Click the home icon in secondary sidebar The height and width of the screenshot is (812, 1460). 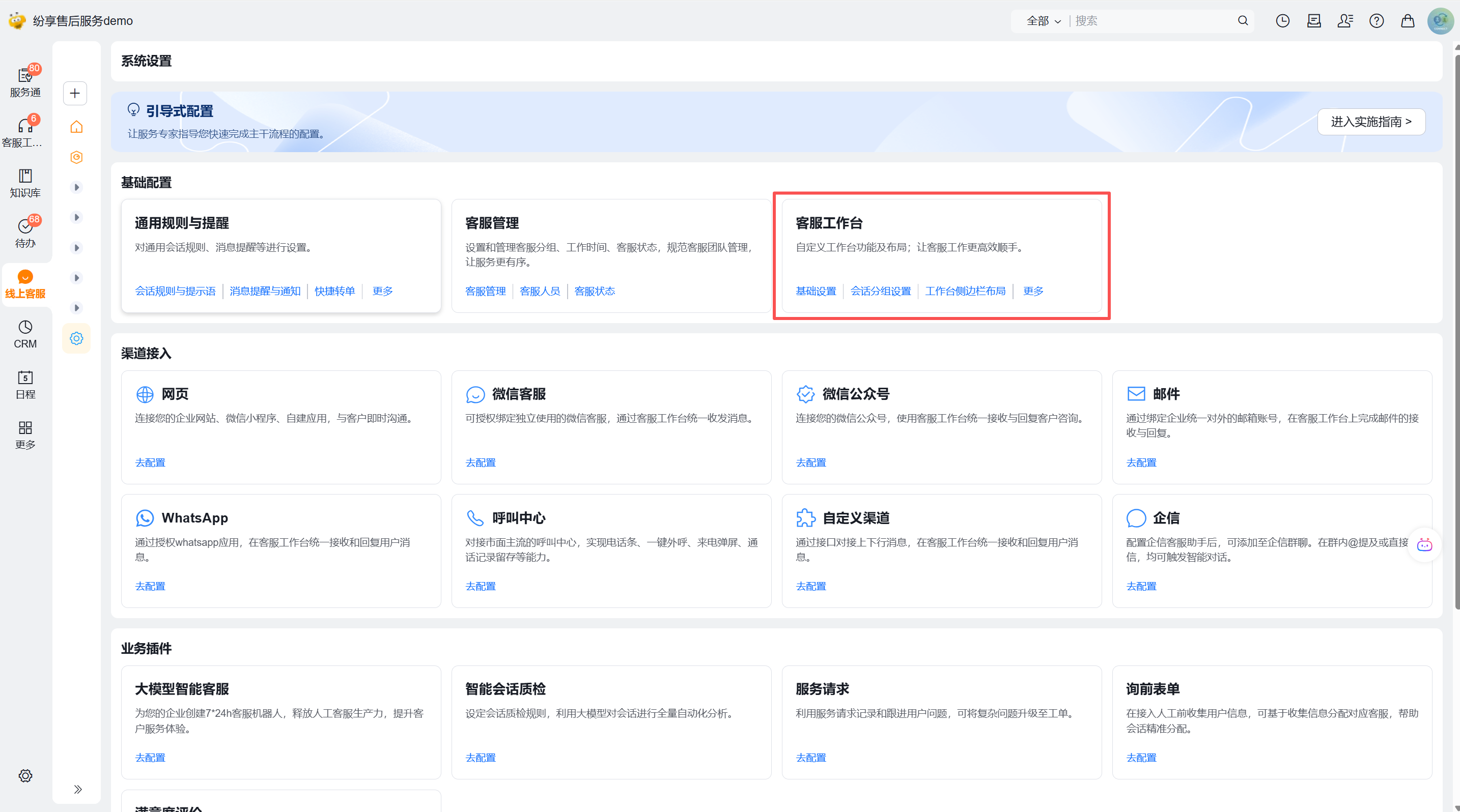point(76,127)
